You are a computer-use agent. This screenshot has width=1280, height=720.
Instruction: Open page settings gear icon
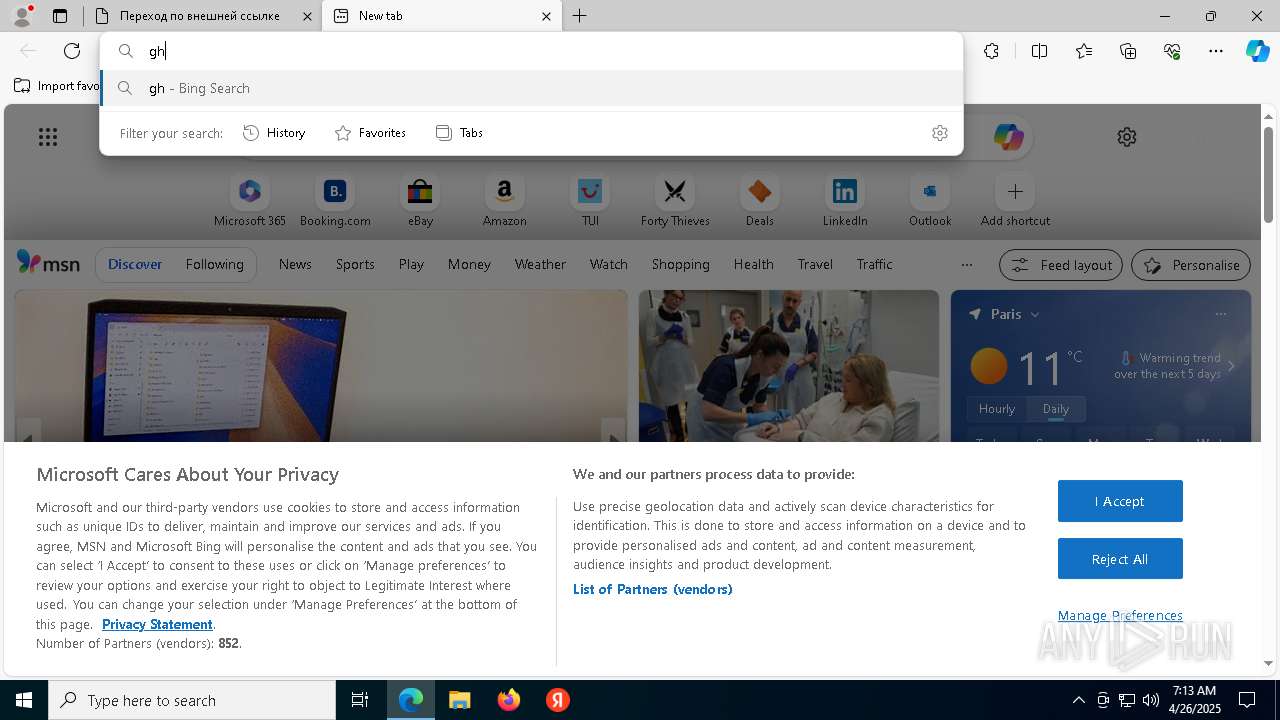click(1127, 137)
